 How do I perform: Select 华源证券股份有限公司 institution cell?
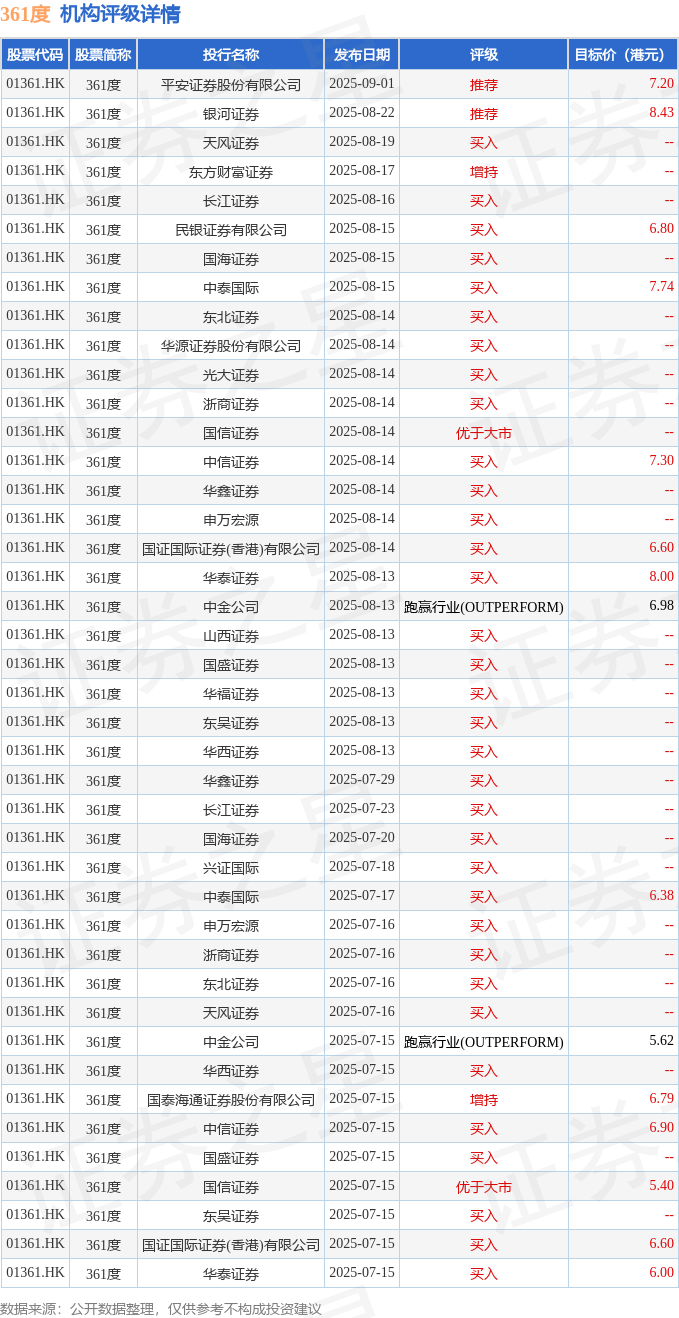click(x=231, y=346)
